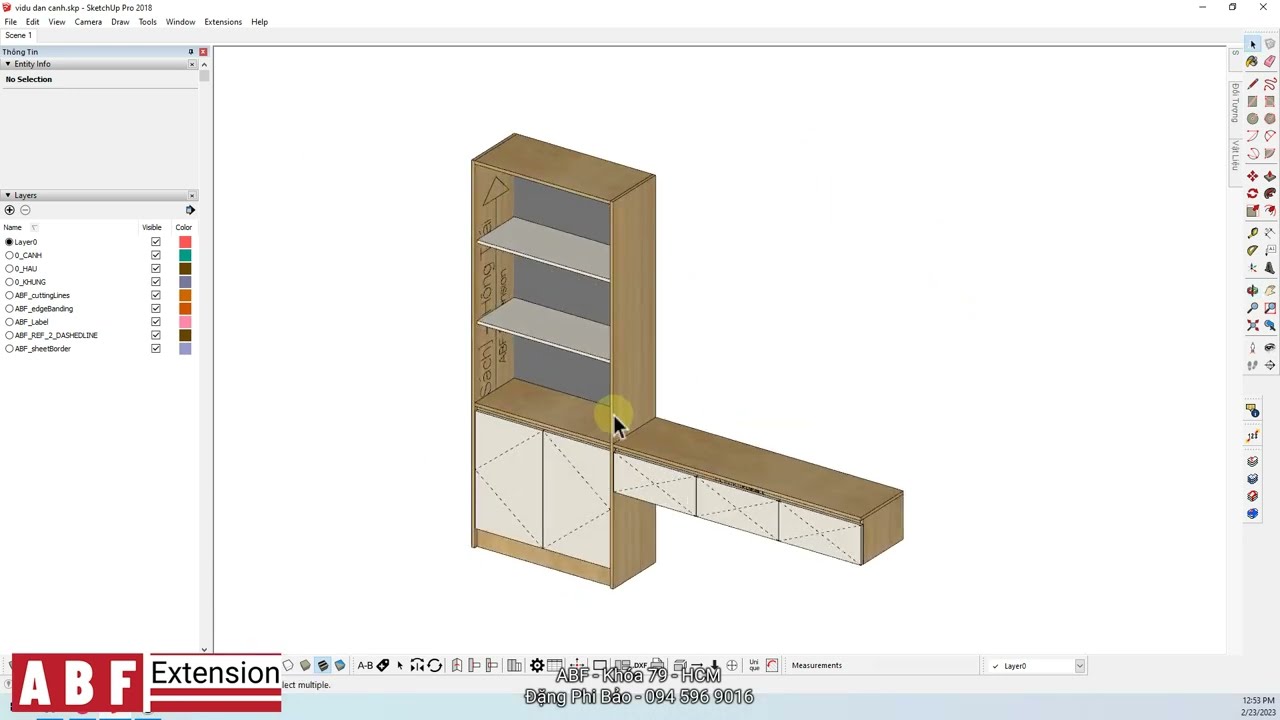Screen dimensions: 1280x720
Task: Select the Circle drawing tool
Action: click(1253, 118)
